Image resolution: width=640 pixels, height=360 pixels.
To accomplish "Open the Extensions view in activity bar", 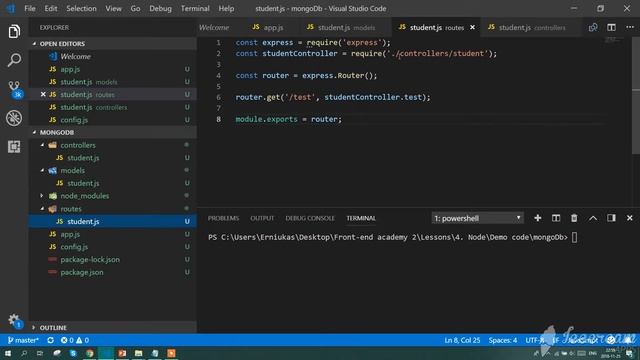I will 14,147.
